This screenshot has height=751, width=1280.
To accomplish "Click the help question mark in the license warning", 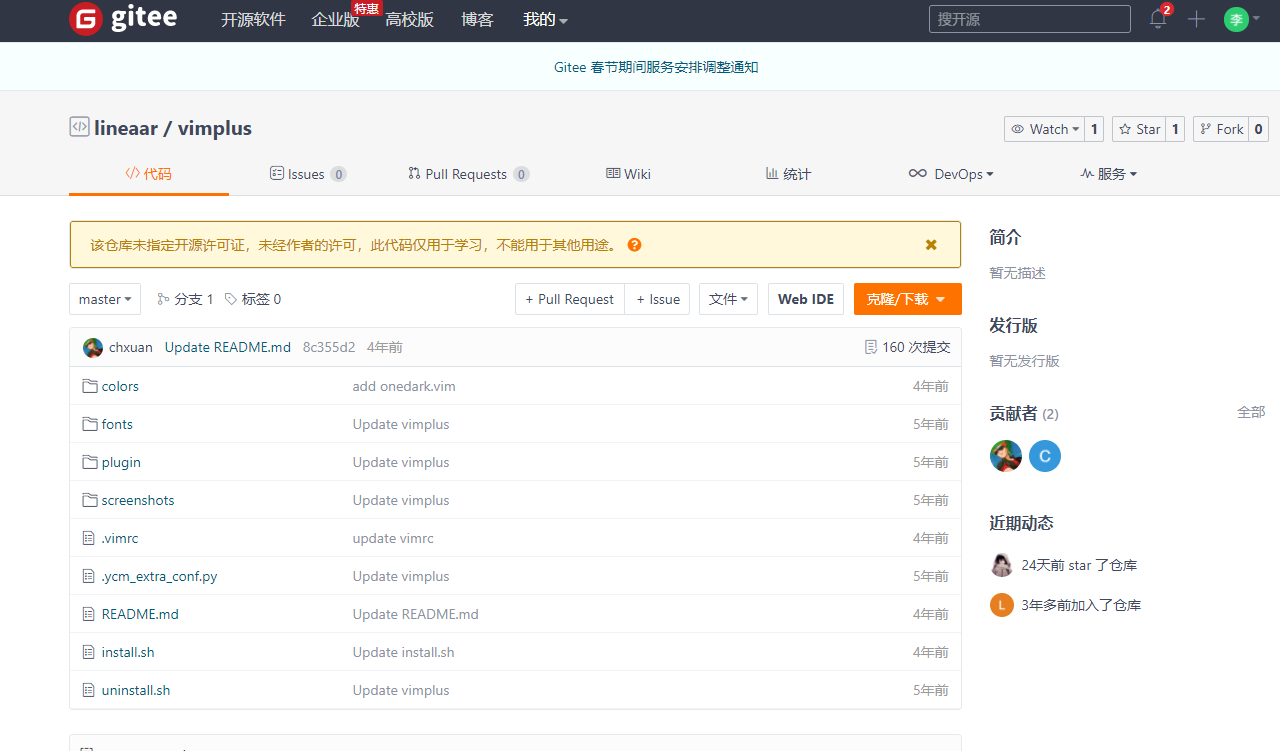I will click(x=634, y=244).
